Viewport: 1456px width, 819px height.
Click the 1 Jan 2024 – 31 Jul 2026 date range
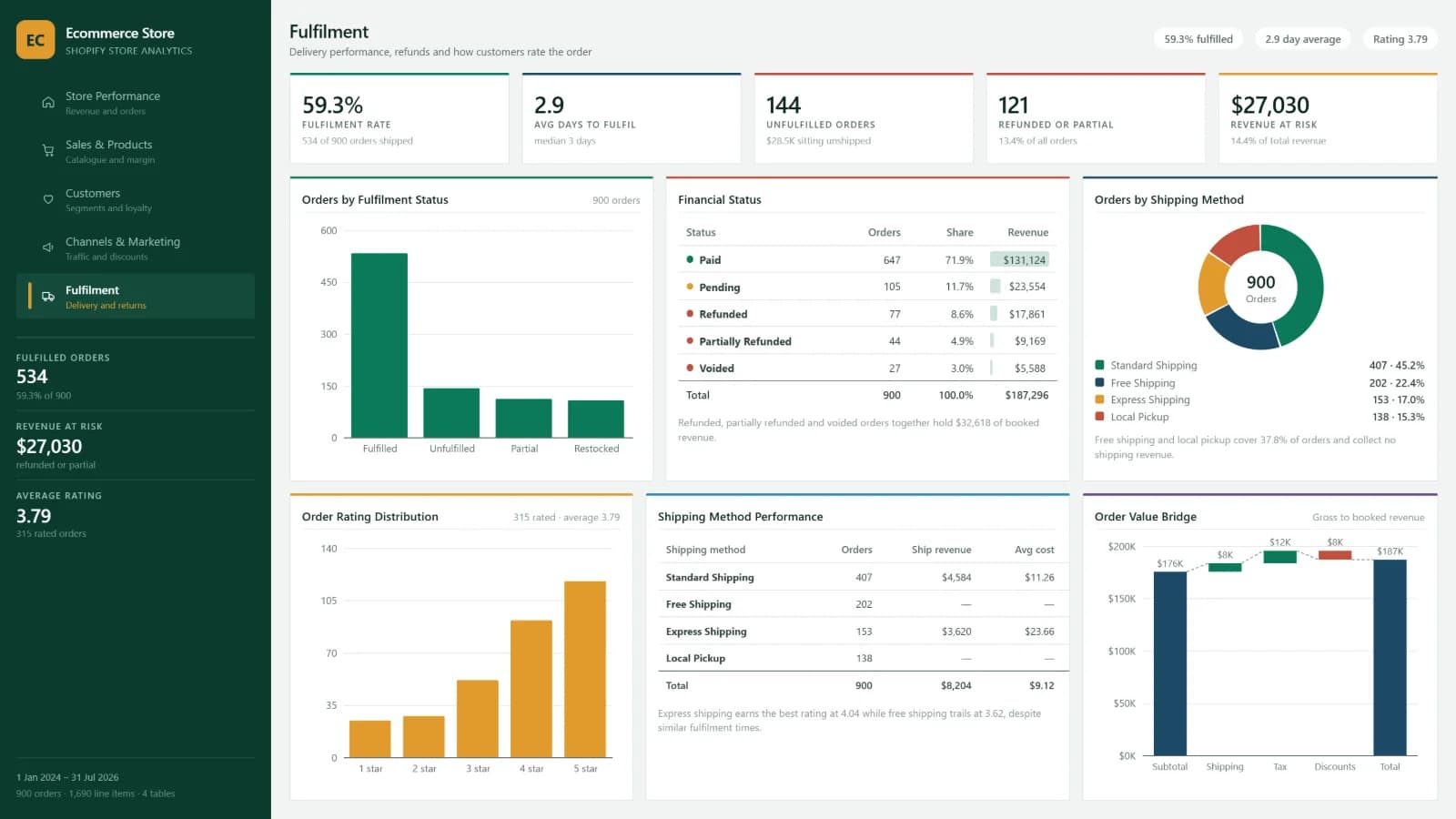pyautogui.click(x=67, y=777)
